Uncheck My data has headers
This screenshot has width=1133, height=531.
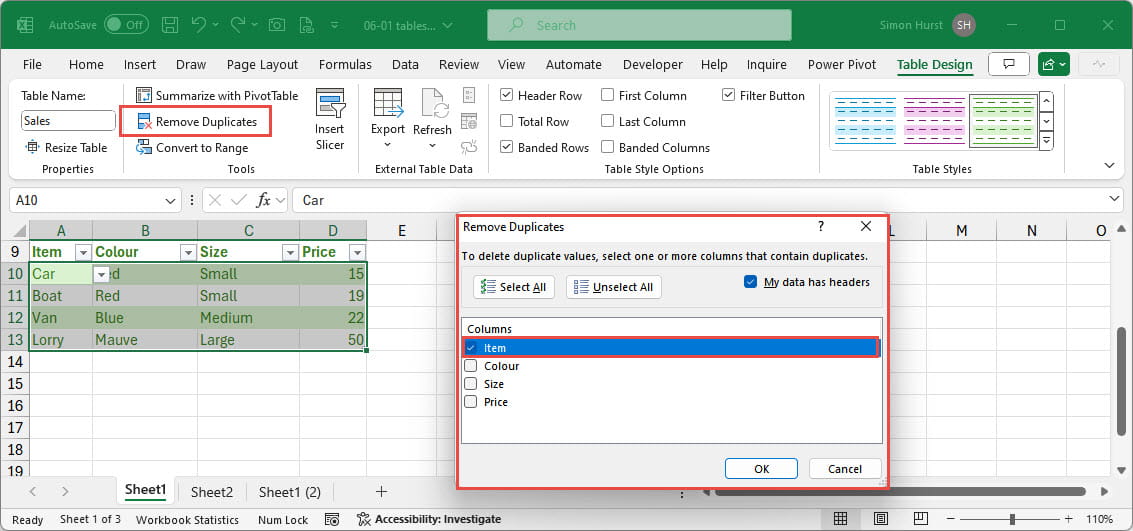(x=751, y=282)
